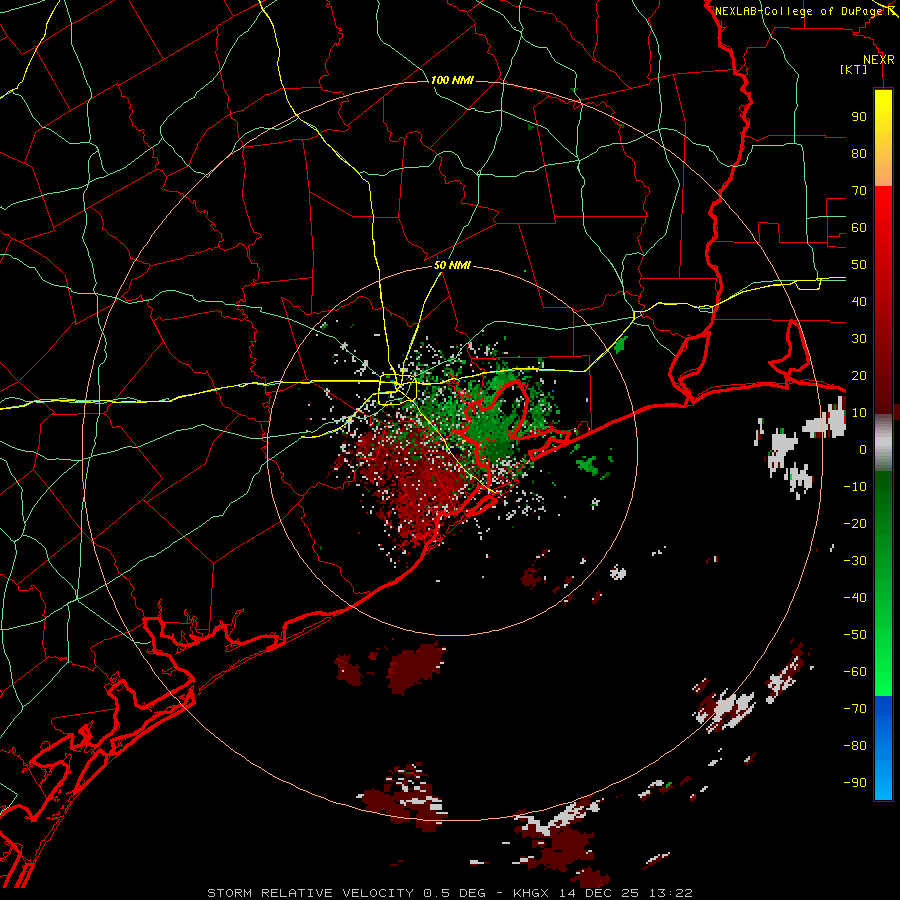Click the "30" positive scale value
900x900 pixels.
pyautogui.click(x=859, y=339)
